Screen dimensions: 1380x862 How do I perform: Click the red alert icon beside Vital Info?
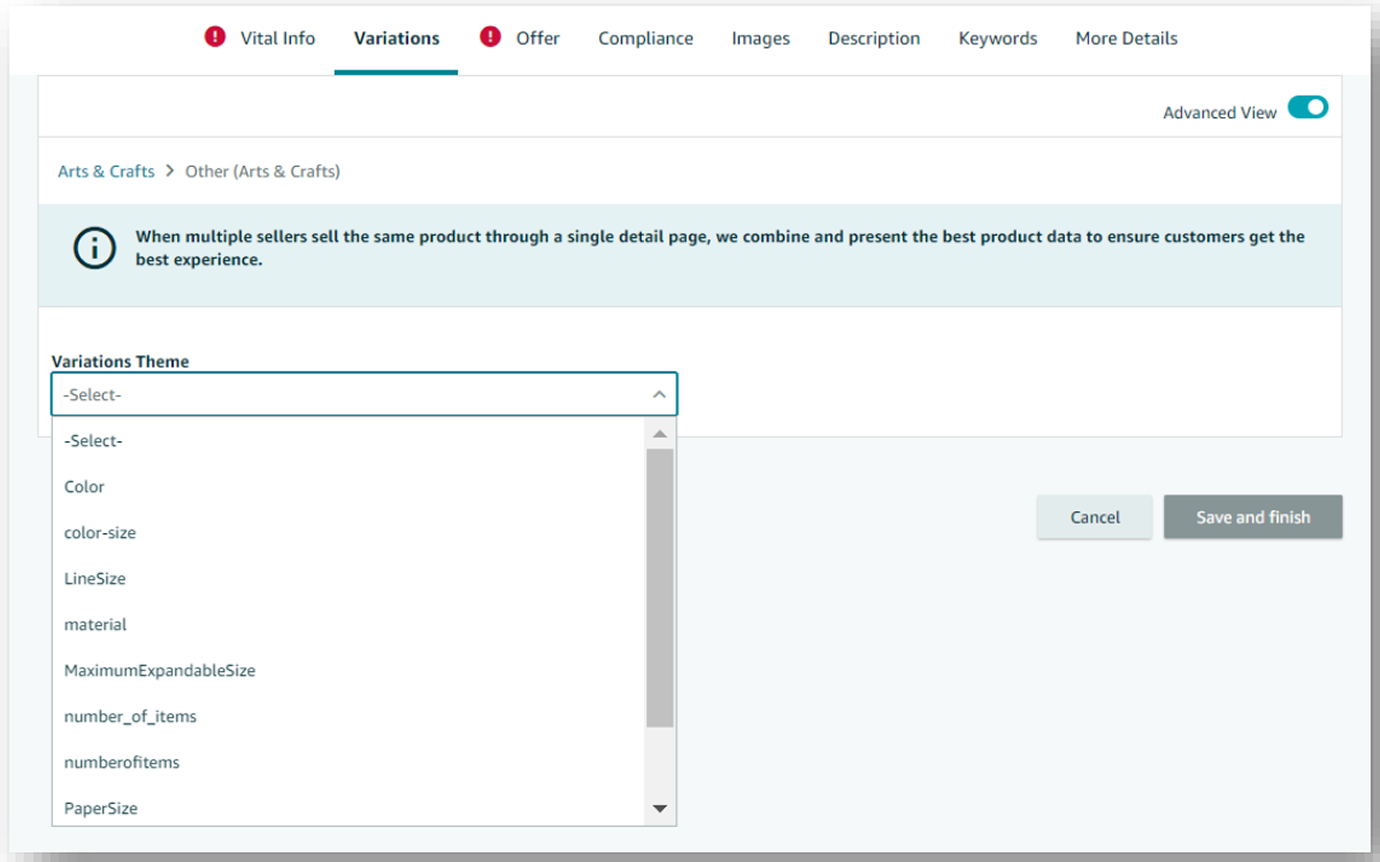coord(215,38)
